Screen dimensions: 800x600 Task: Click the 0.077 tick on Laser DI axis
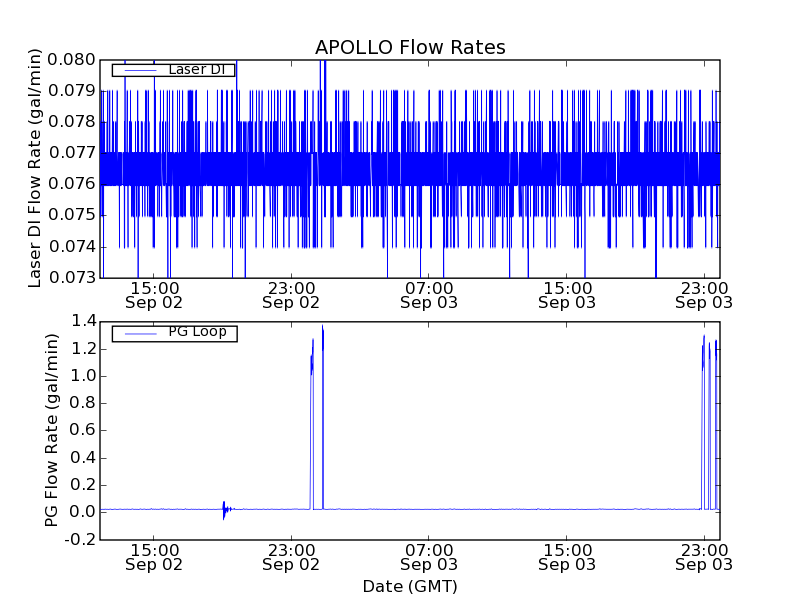point(71,153)
